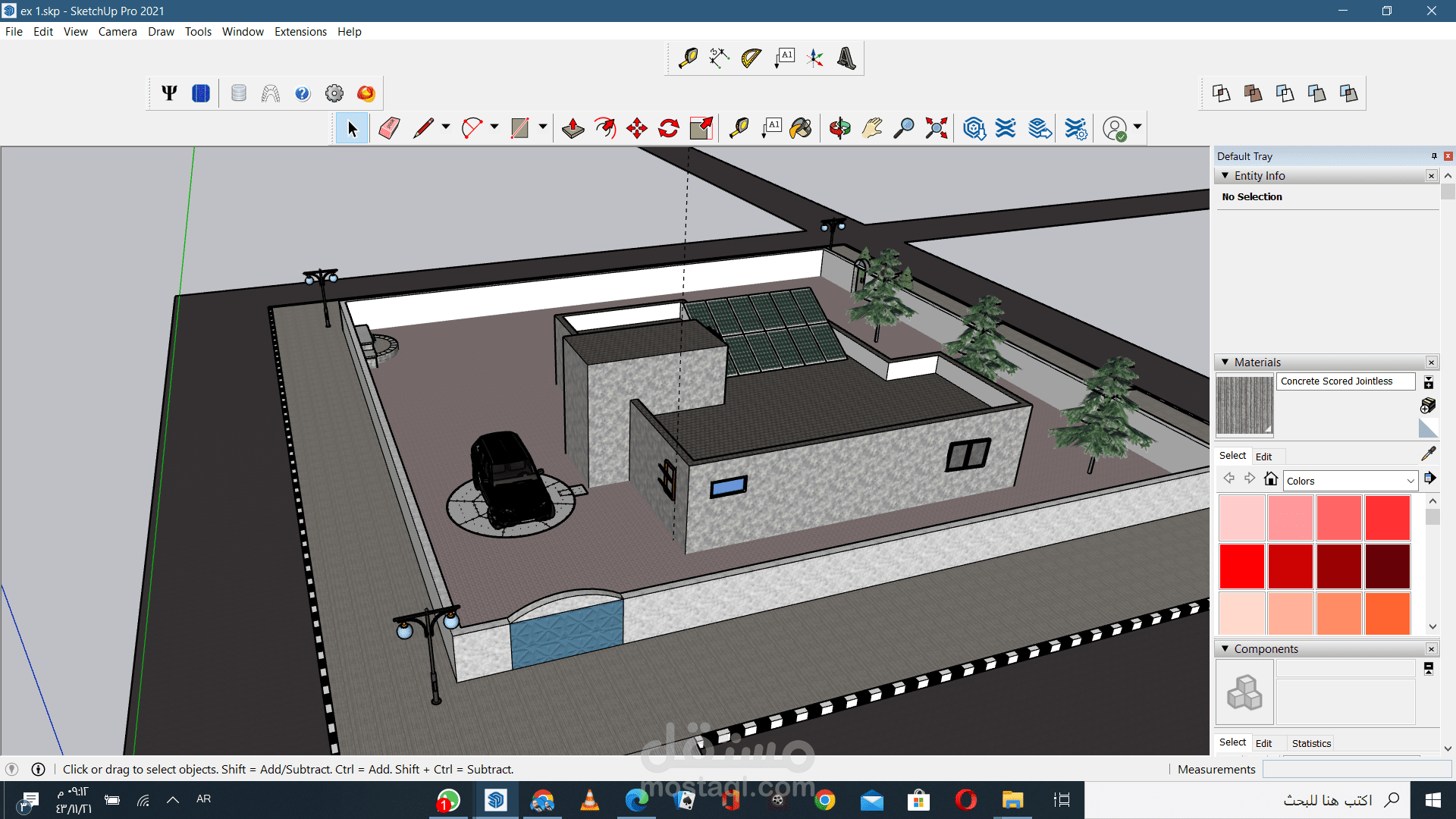
Task: Switch to Materials Edit tab
Action: coord(1263,457)
